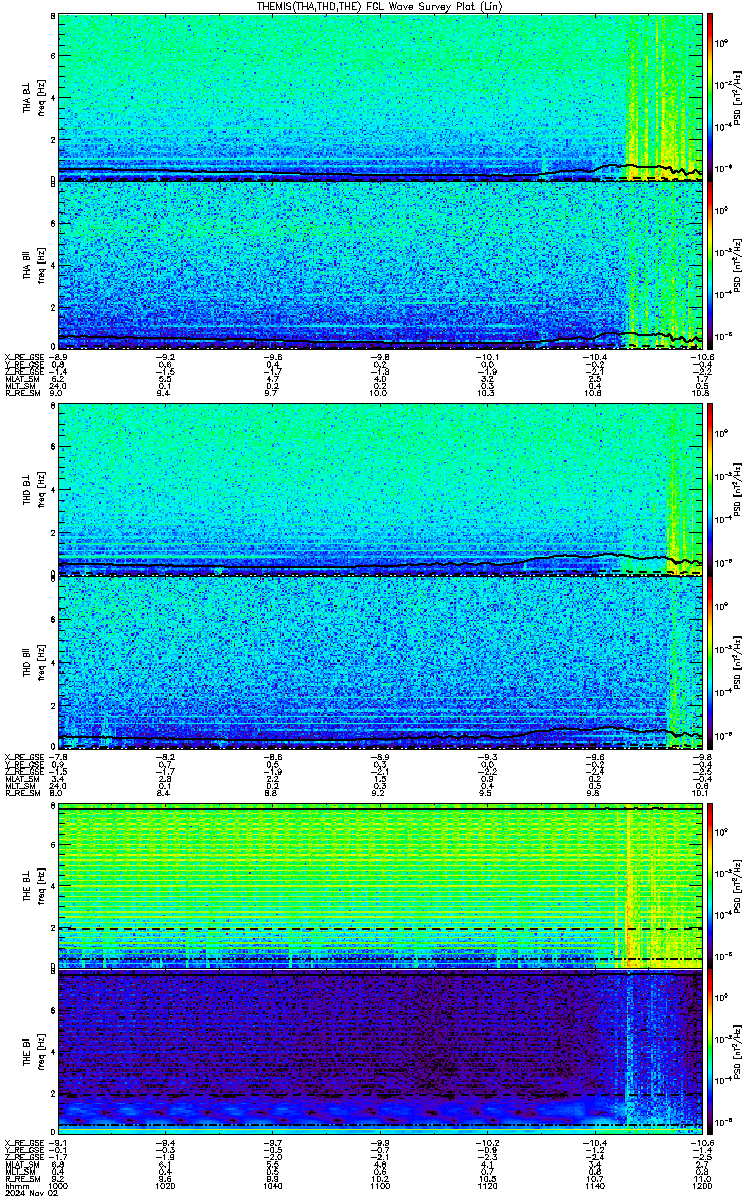
Task: Click the THD B-parallel spectrogram panel
Action: [381, 661]
